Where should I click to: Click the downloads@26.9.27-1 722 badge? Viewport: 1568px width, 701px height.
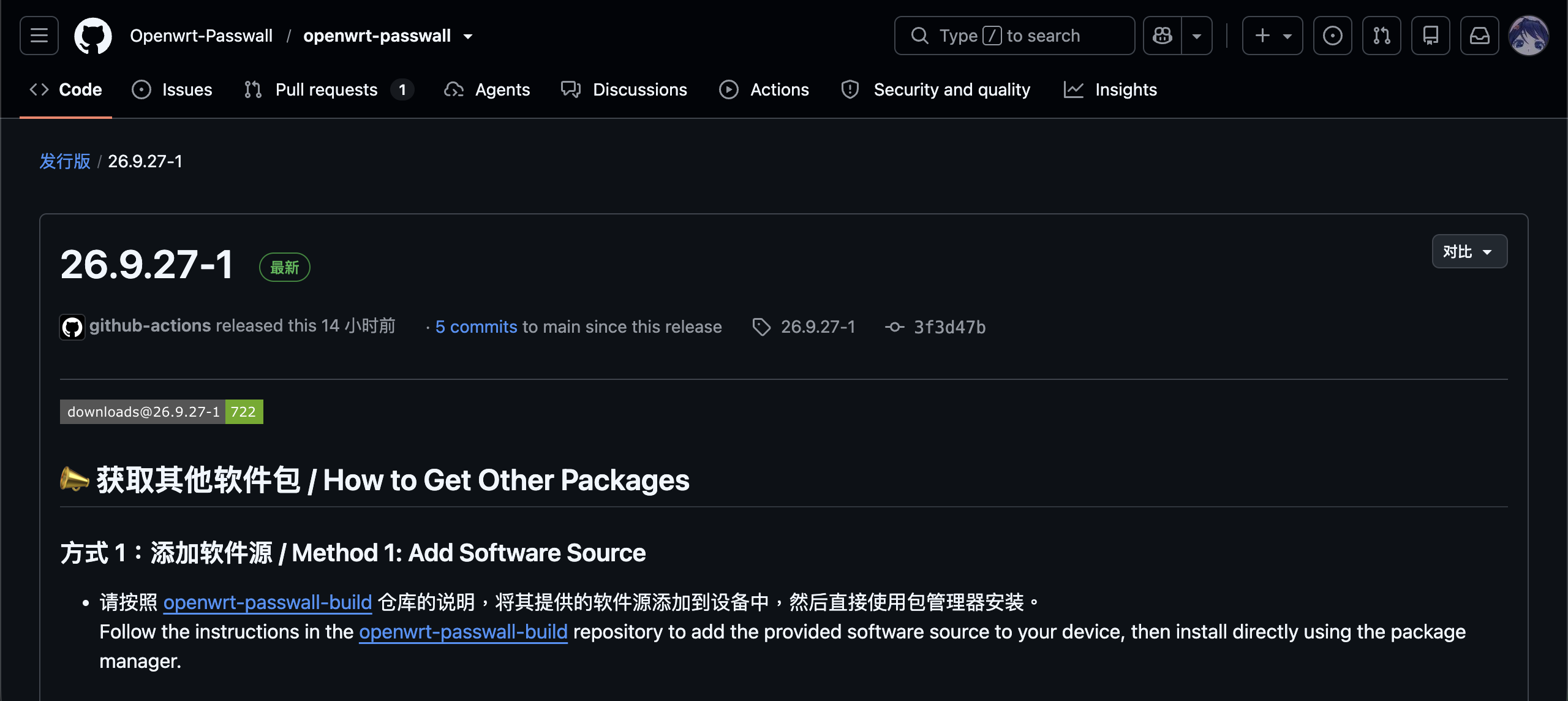click(x=162, y=412)
